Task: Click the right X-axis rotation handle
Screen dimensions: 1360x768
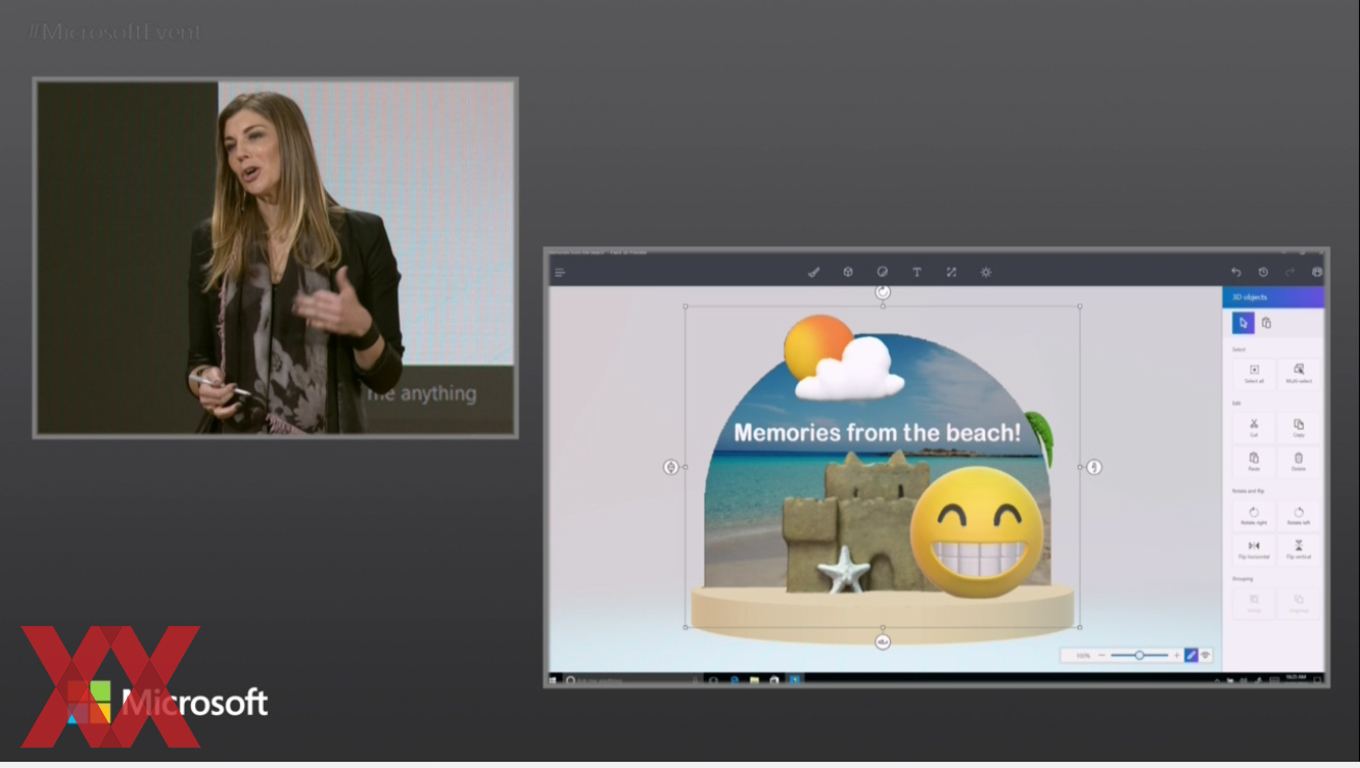Action: pyautogui.click(x=1094, y=467)
